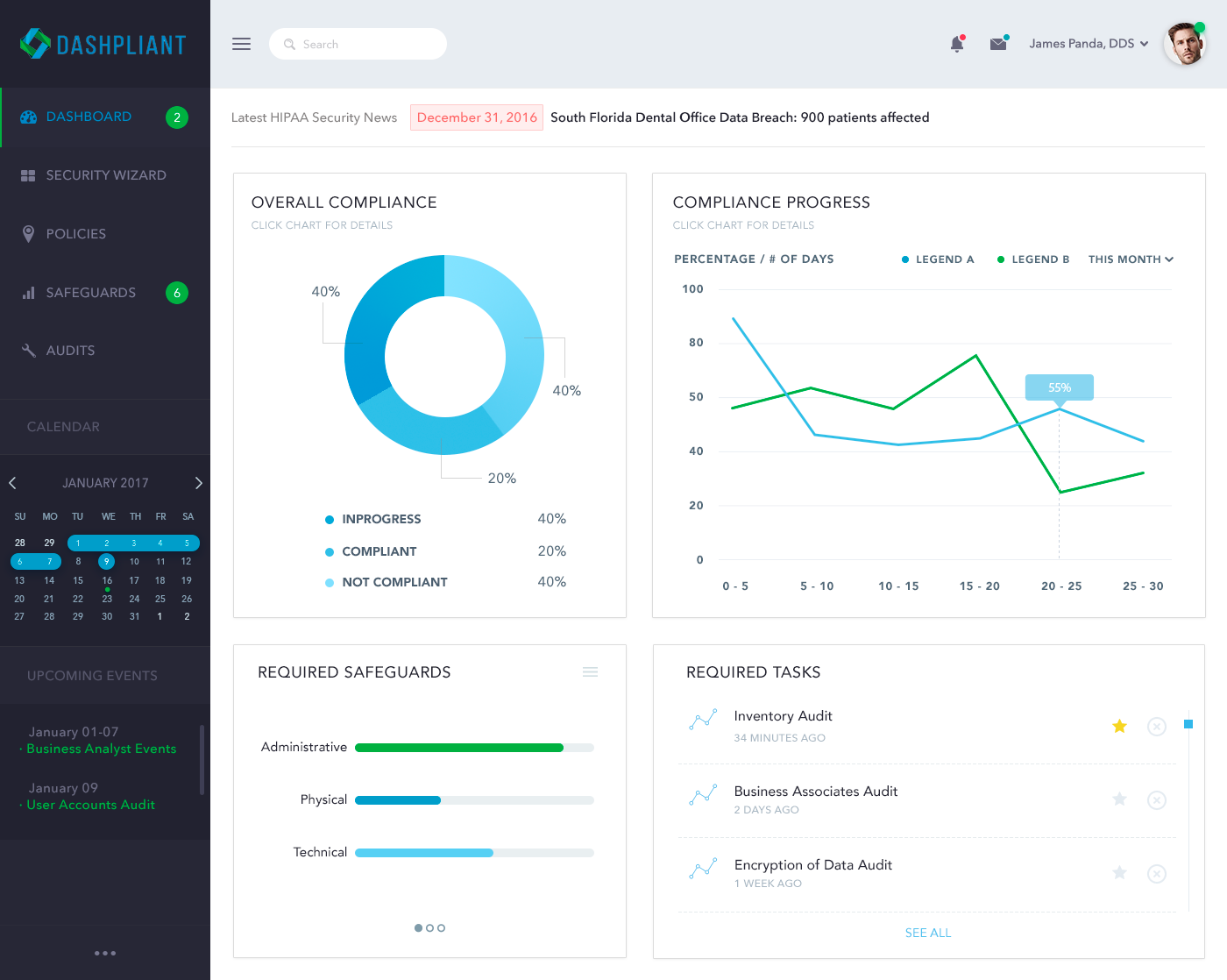
Task: Open the Dashboard menu item
Action: 89,116
